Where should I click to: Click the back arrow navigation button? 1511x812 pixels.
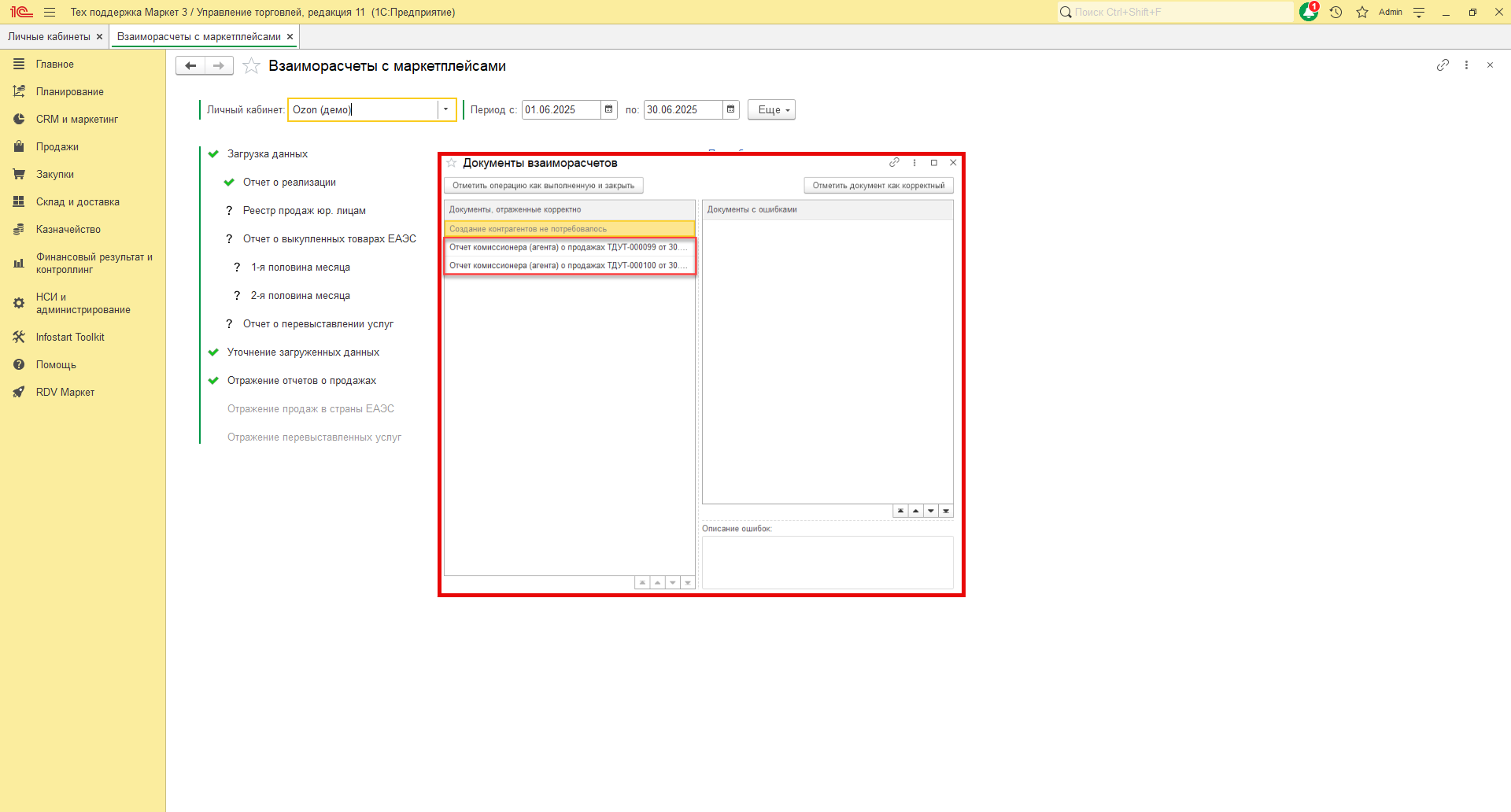coord(190,66)
